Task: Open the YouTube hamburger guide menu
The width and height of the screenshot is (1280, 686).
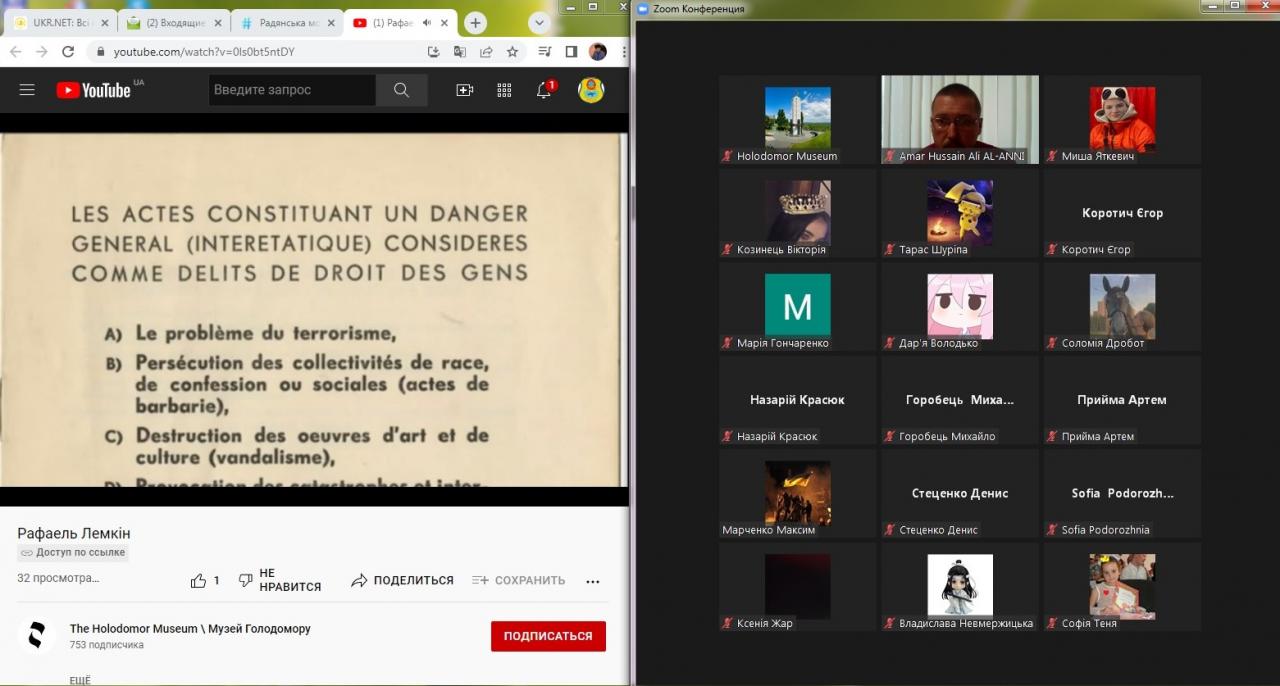Action: click(x=27, y=90)
